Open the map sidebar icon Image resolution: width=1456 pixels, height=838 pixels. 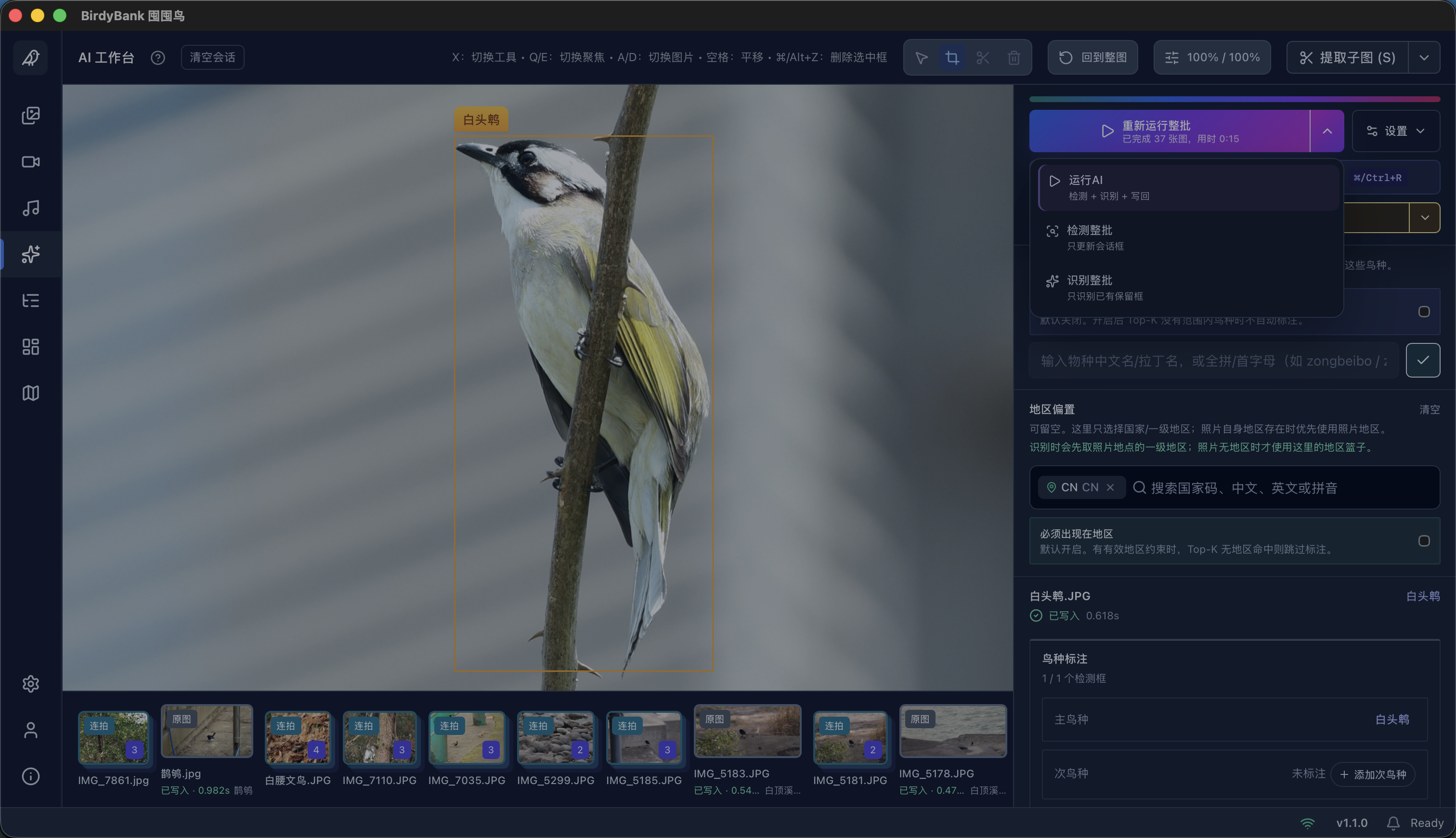coord(30,393)
